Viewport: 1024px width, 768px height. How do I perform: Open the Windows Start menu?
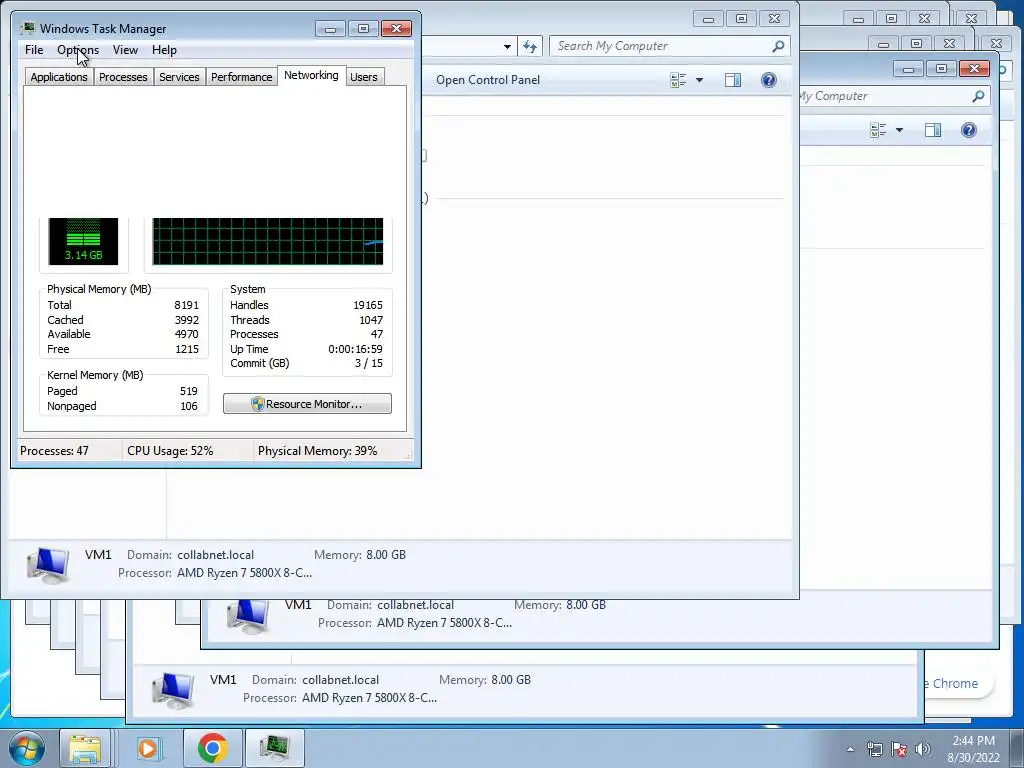tap(26, 748)
